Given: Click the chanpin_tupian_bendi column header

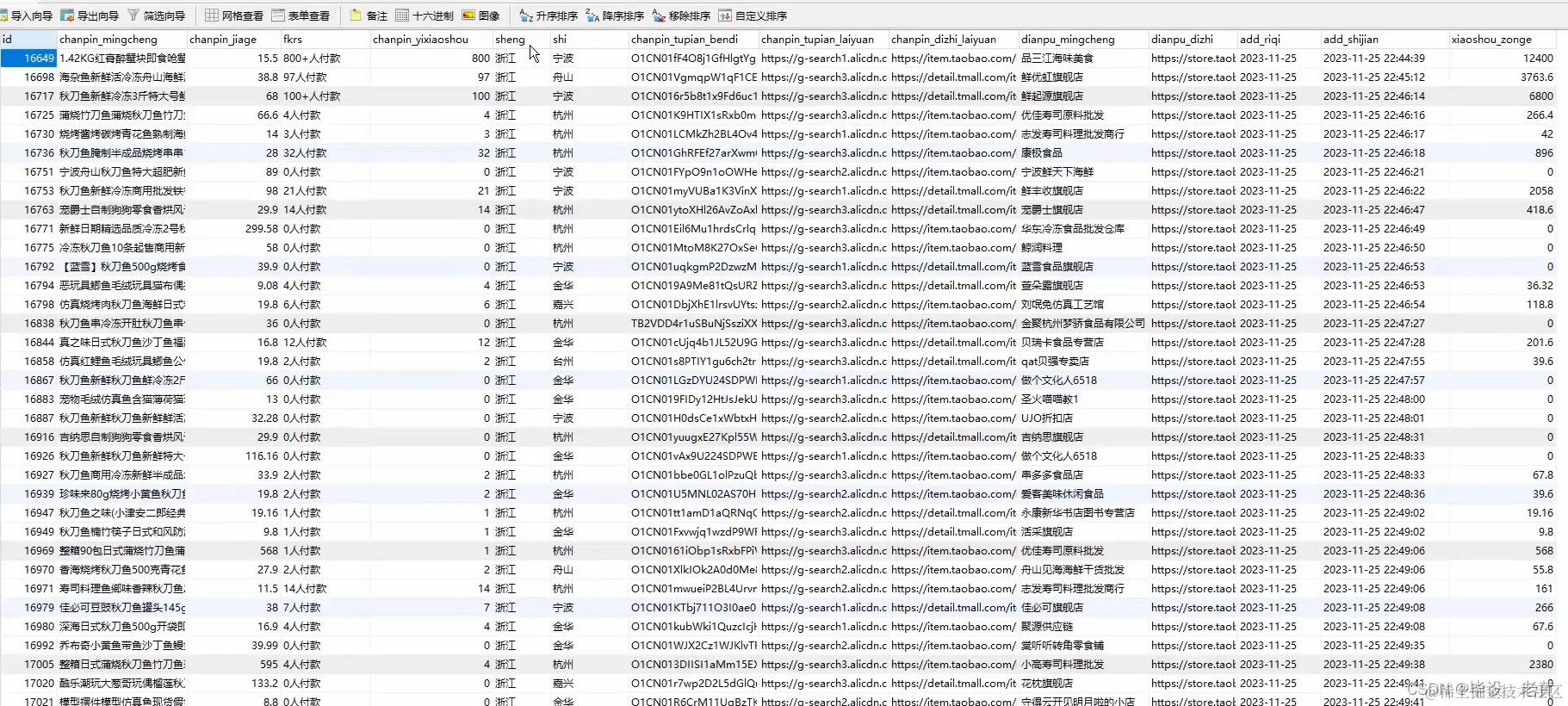Looking at the screenshot, I should click(693, 39).
